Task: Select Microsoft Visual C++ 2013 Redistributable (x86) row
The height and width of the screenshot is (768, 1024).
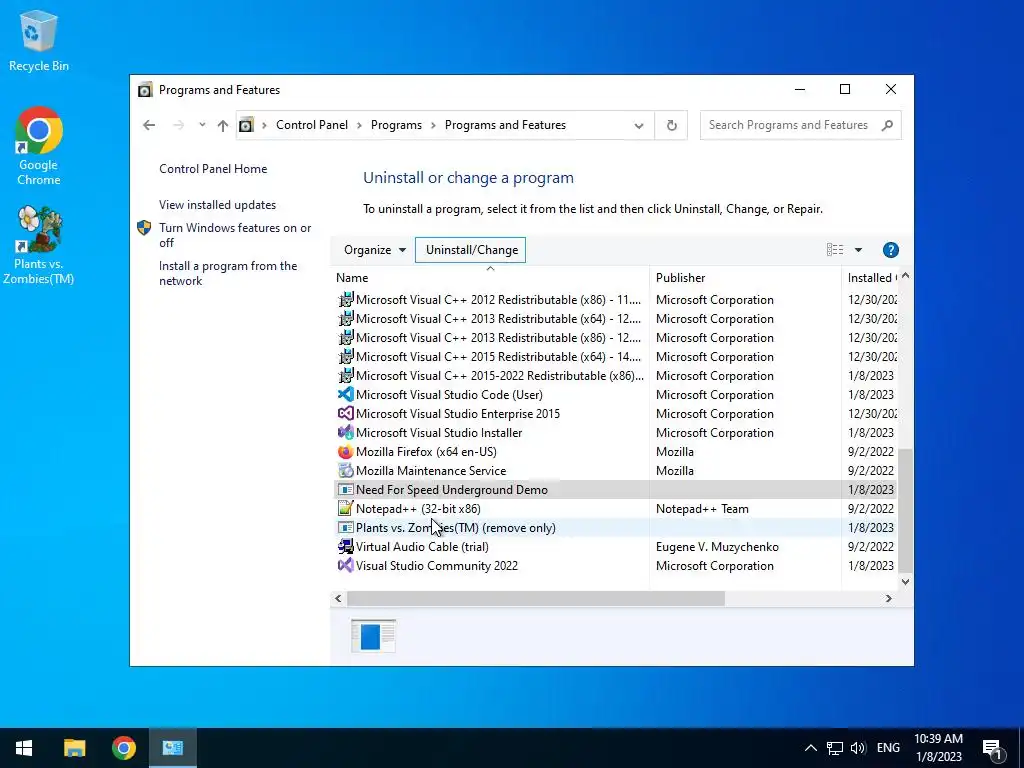Action: click(615, 338)
